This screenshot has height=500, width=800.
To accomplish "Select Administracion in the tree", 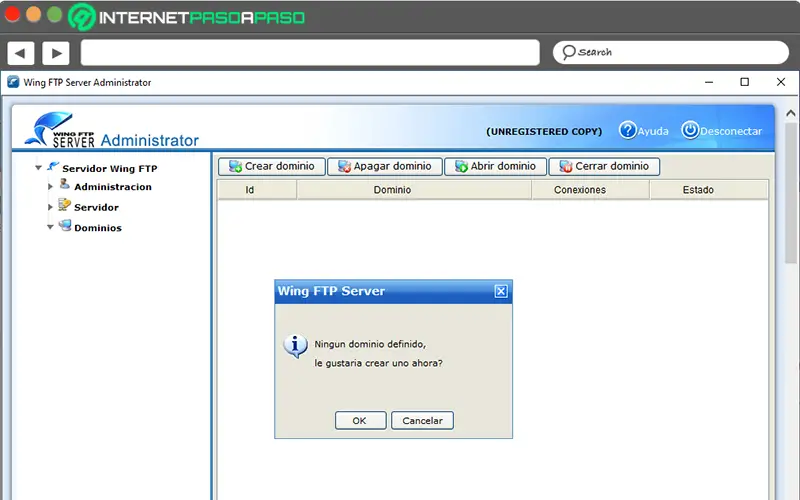I will [113, 187].
